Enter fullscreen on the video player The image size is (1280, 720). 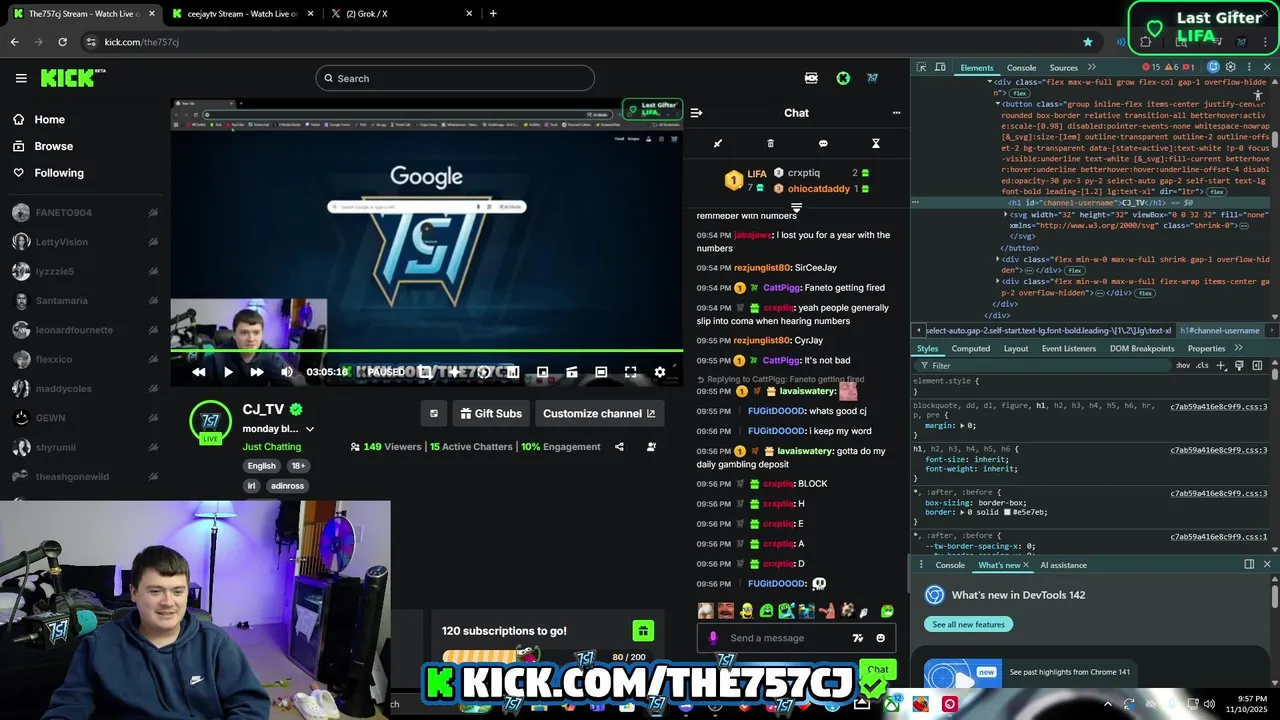[x=630, y=372]
